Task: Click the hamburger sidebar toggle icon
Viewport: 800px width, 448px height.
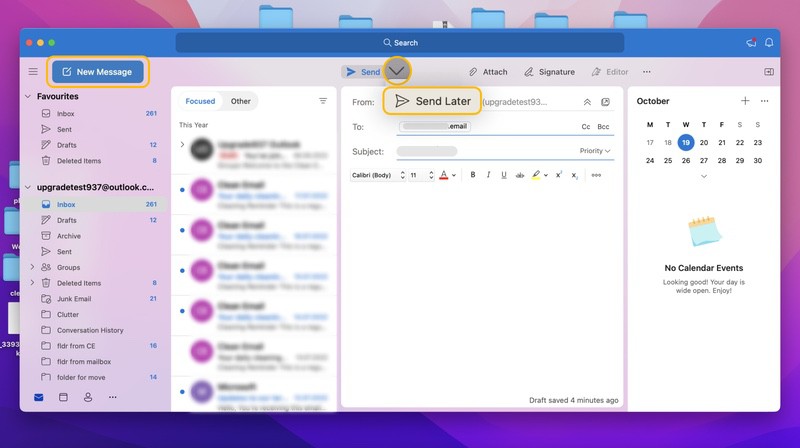Action: click(x=33, y=71)
